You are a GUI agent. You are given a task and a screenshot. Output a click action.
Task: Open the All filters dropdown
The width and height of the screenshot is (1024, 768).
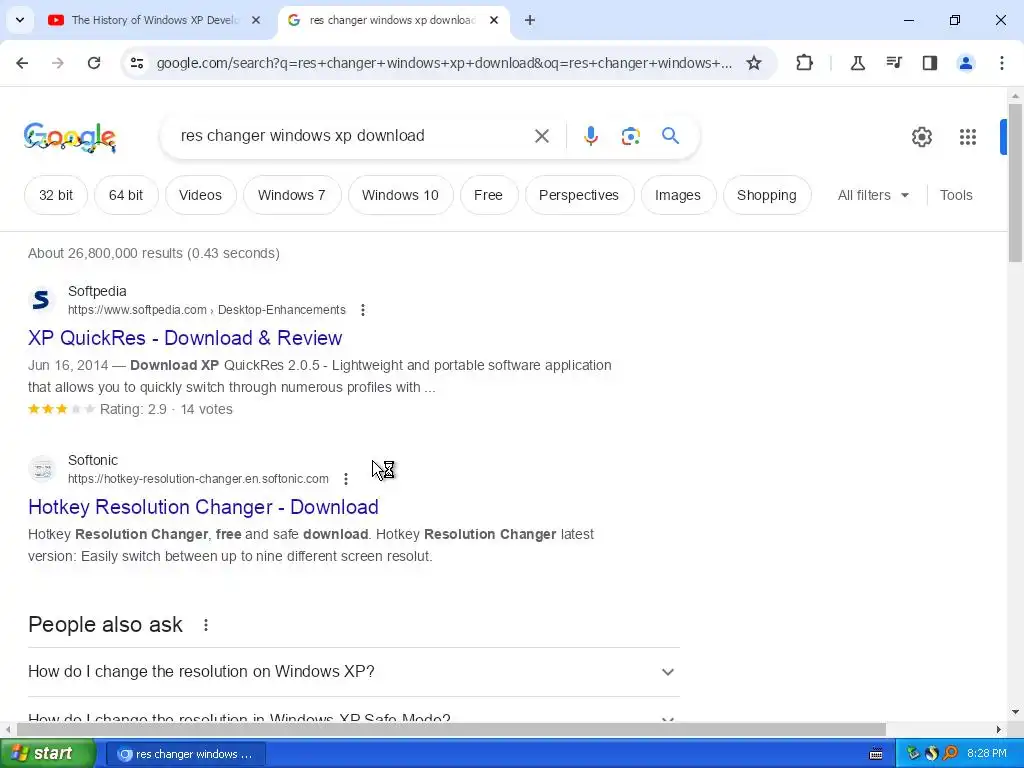pos(873,195)
